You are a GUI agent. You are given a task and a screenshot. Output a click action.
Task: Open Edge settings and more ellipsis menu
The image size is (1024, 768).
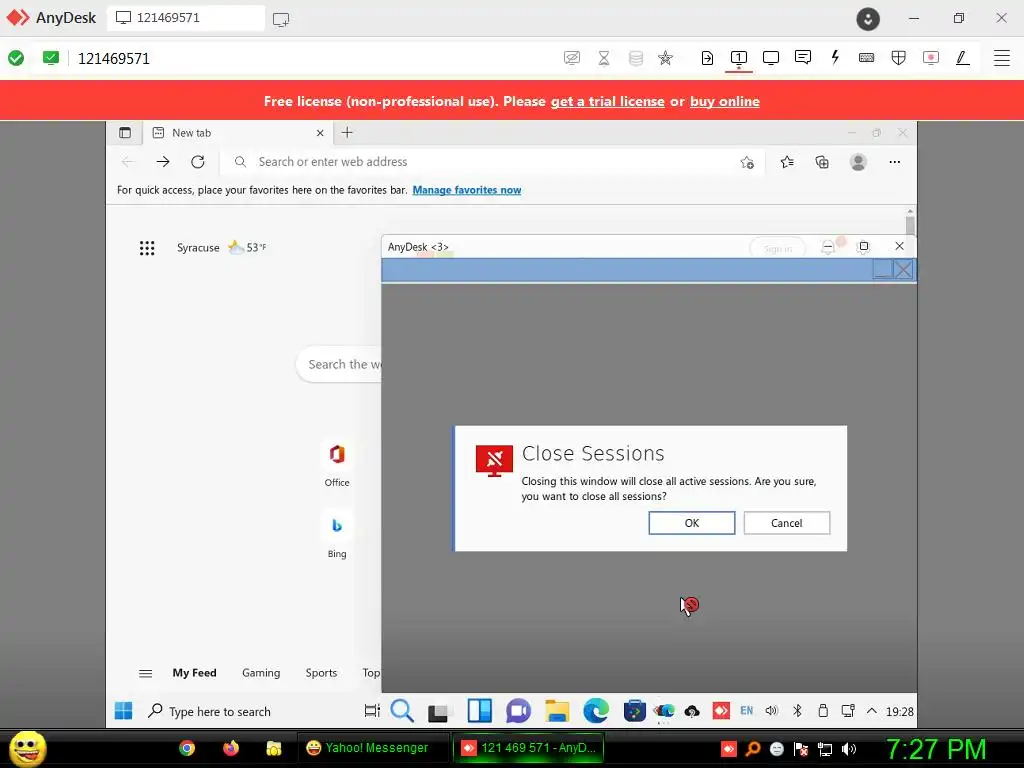tap(895, 161)
